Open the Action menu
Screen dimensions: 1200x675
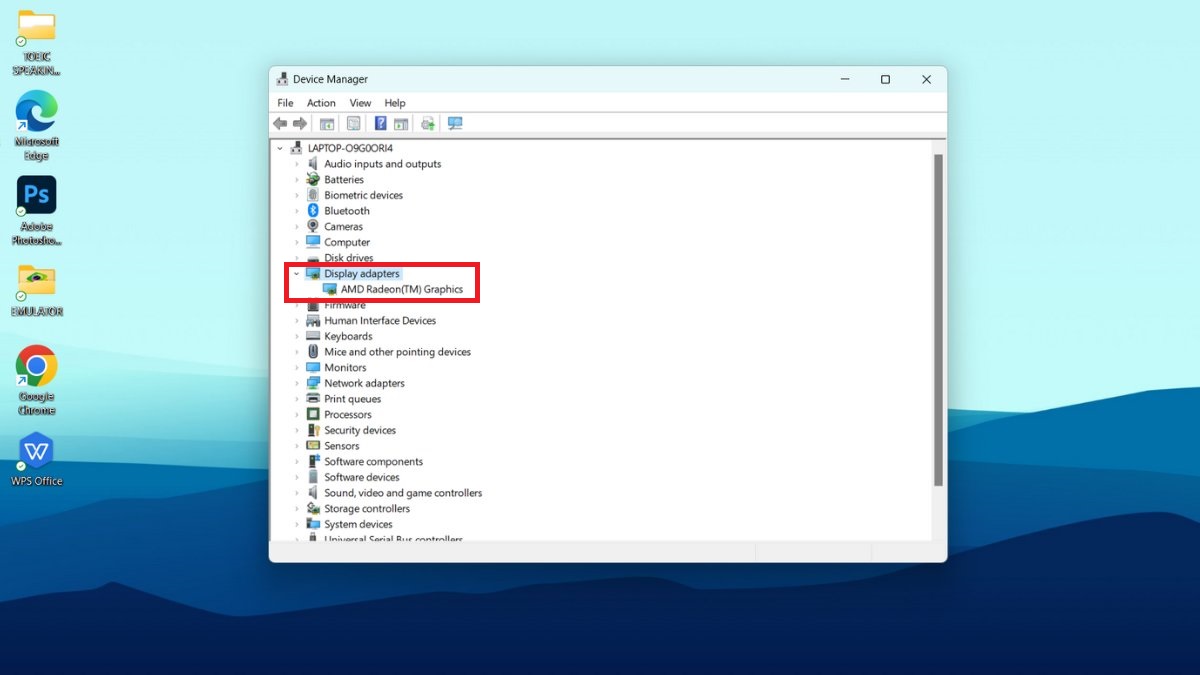[321, 103]
